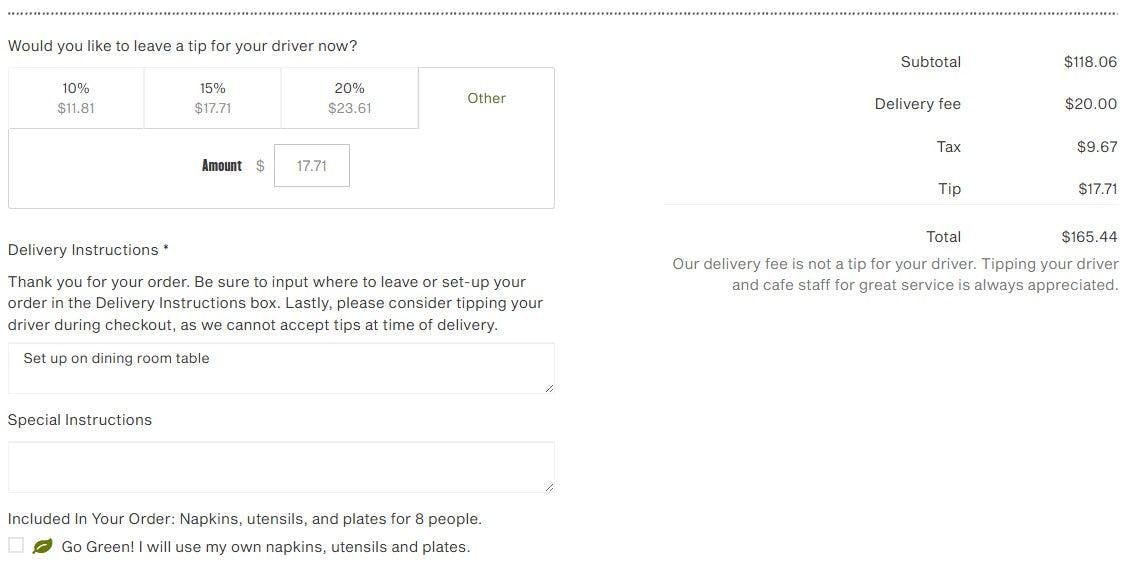This screenshot has height=579, width=1133.
Task: Click the bold Amount label
Action: click(221, 166)
